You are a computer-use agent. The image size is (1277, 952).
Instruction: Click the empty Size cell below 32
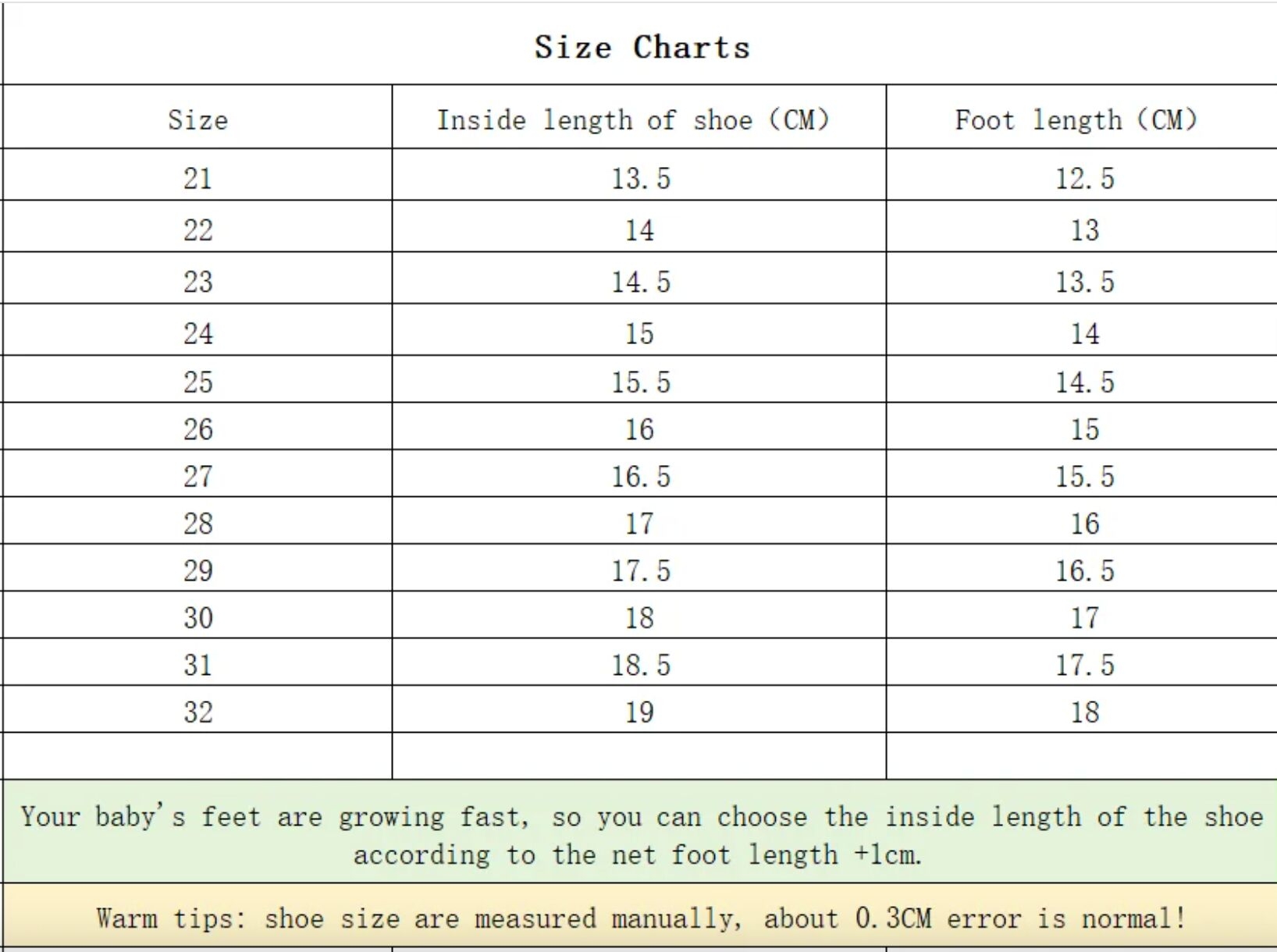pos(197,755)
